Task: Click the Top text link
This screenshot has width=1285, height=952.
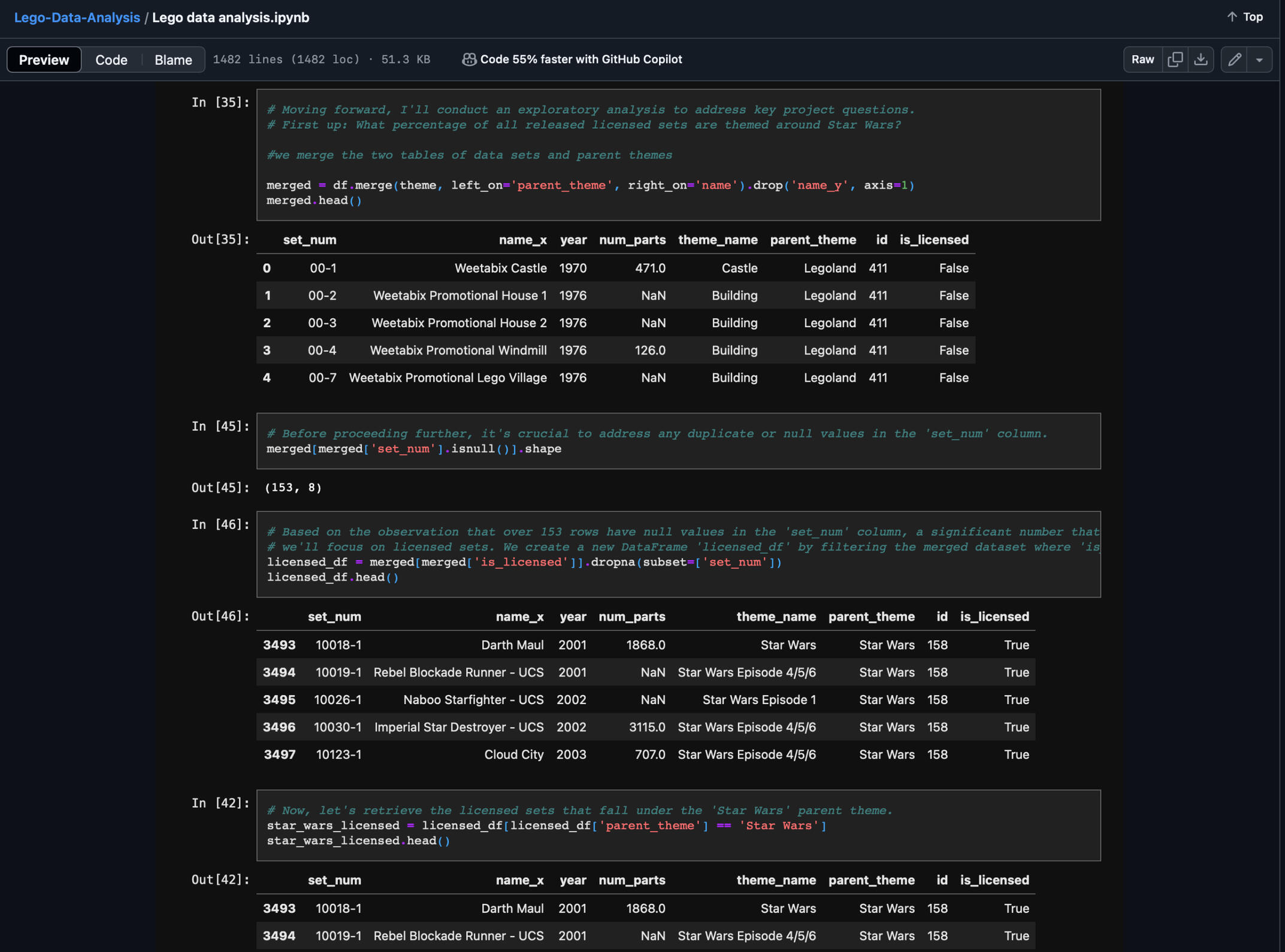Action: pos(1253,17)
